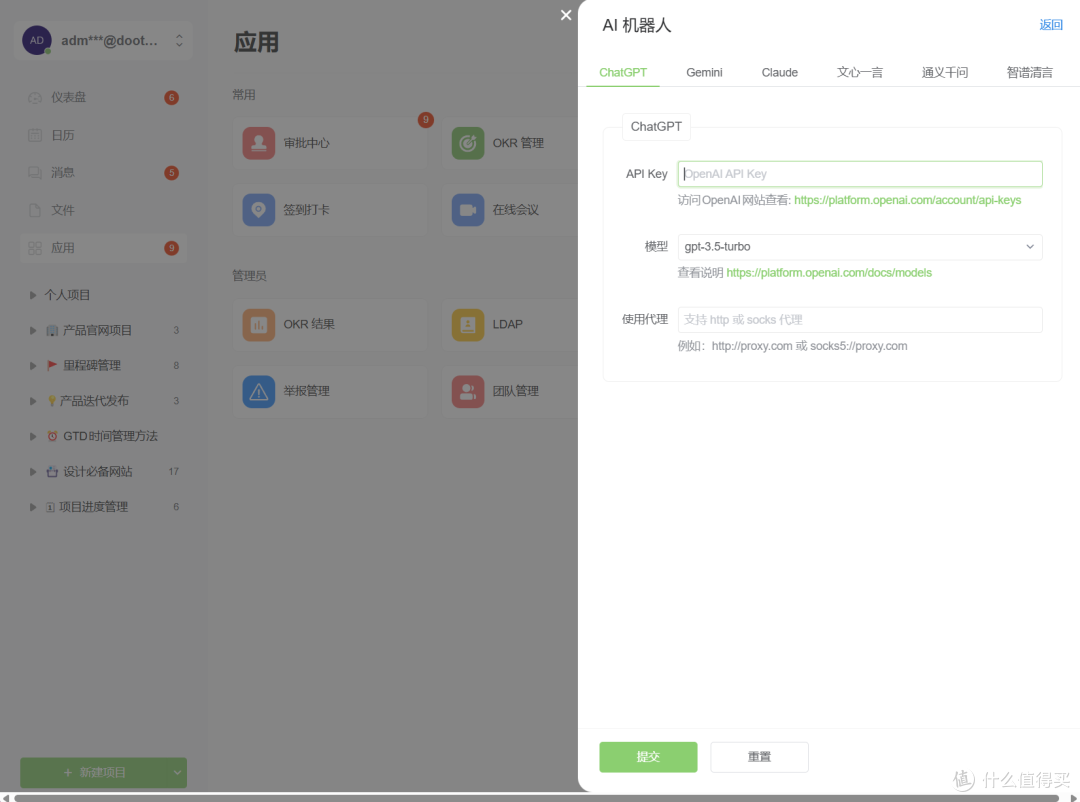1080x802 pixels.
Task: Expand the 个人项目 tree node
Action: click(32, 295)
